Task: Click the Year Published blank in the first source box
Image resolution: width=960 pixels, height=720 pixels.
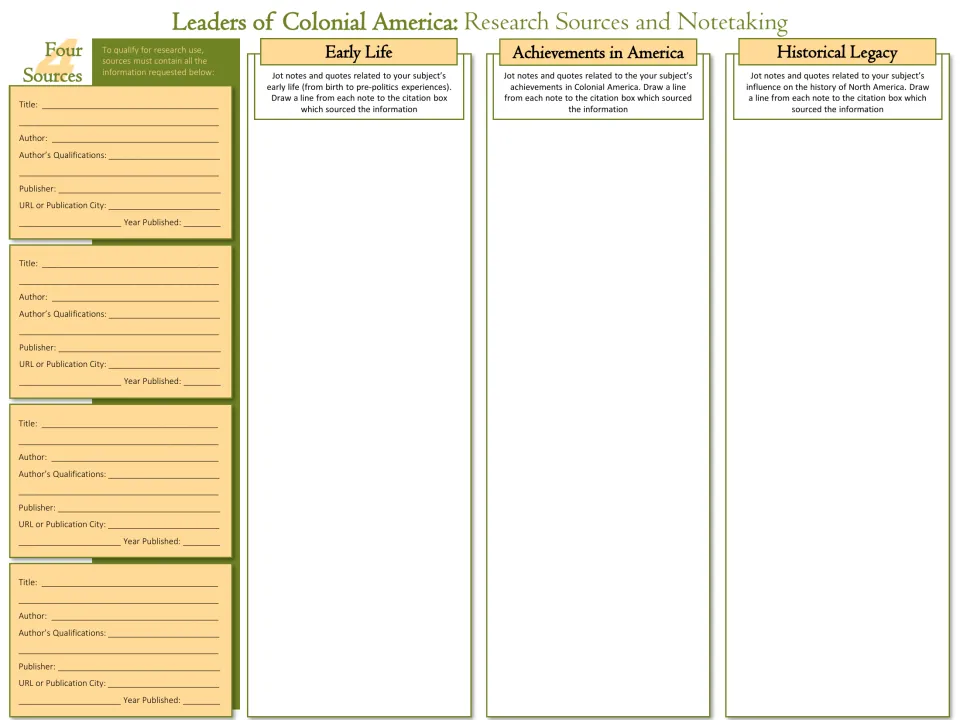Action: pyautogui.click(x=202, y=223)
